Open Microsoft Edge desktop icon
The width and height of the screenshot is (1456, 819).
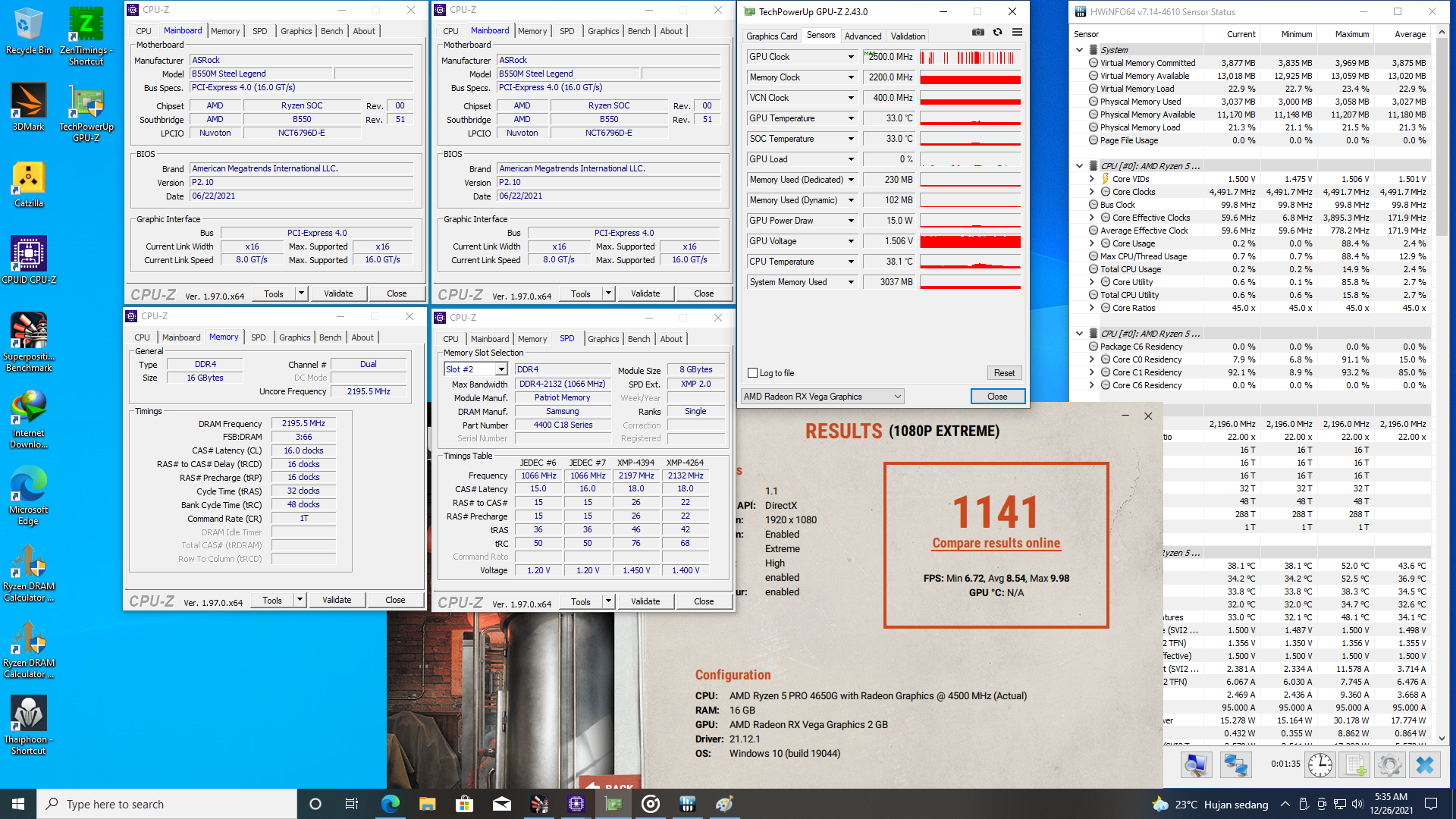pos(29,495)
